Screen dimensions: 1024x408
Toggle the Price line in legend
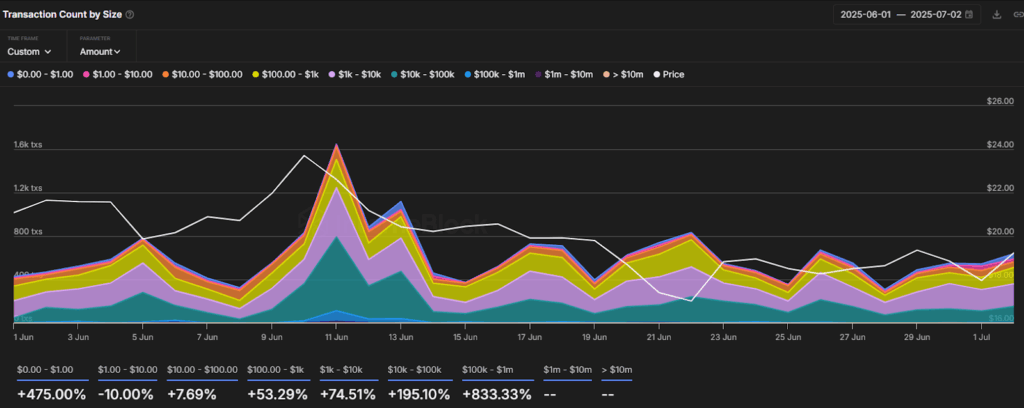click(x=669, y=74)
